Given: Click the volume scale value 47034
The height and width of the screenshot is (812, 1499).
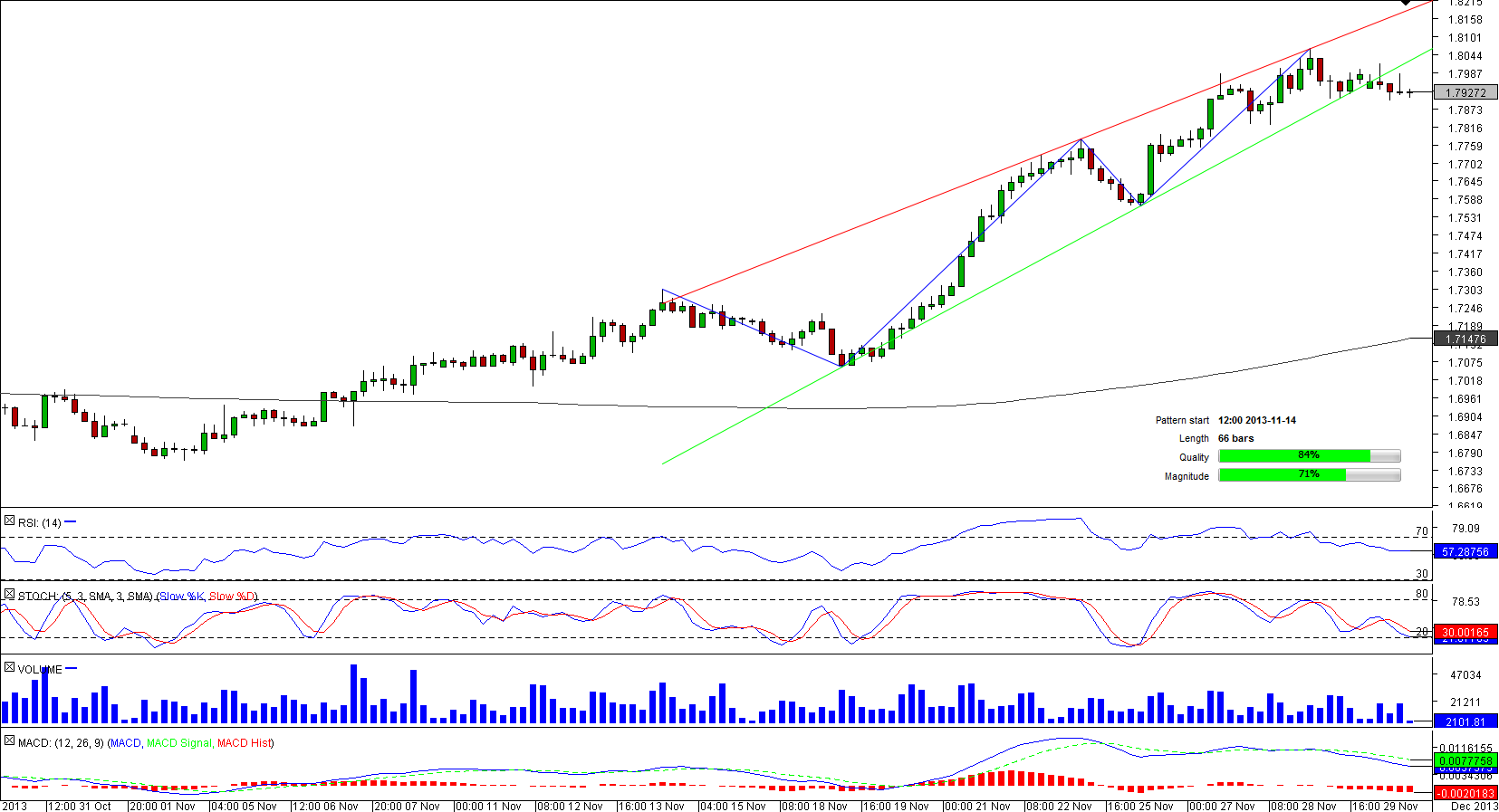Looking at the screenshot, I should (1465, 675).
